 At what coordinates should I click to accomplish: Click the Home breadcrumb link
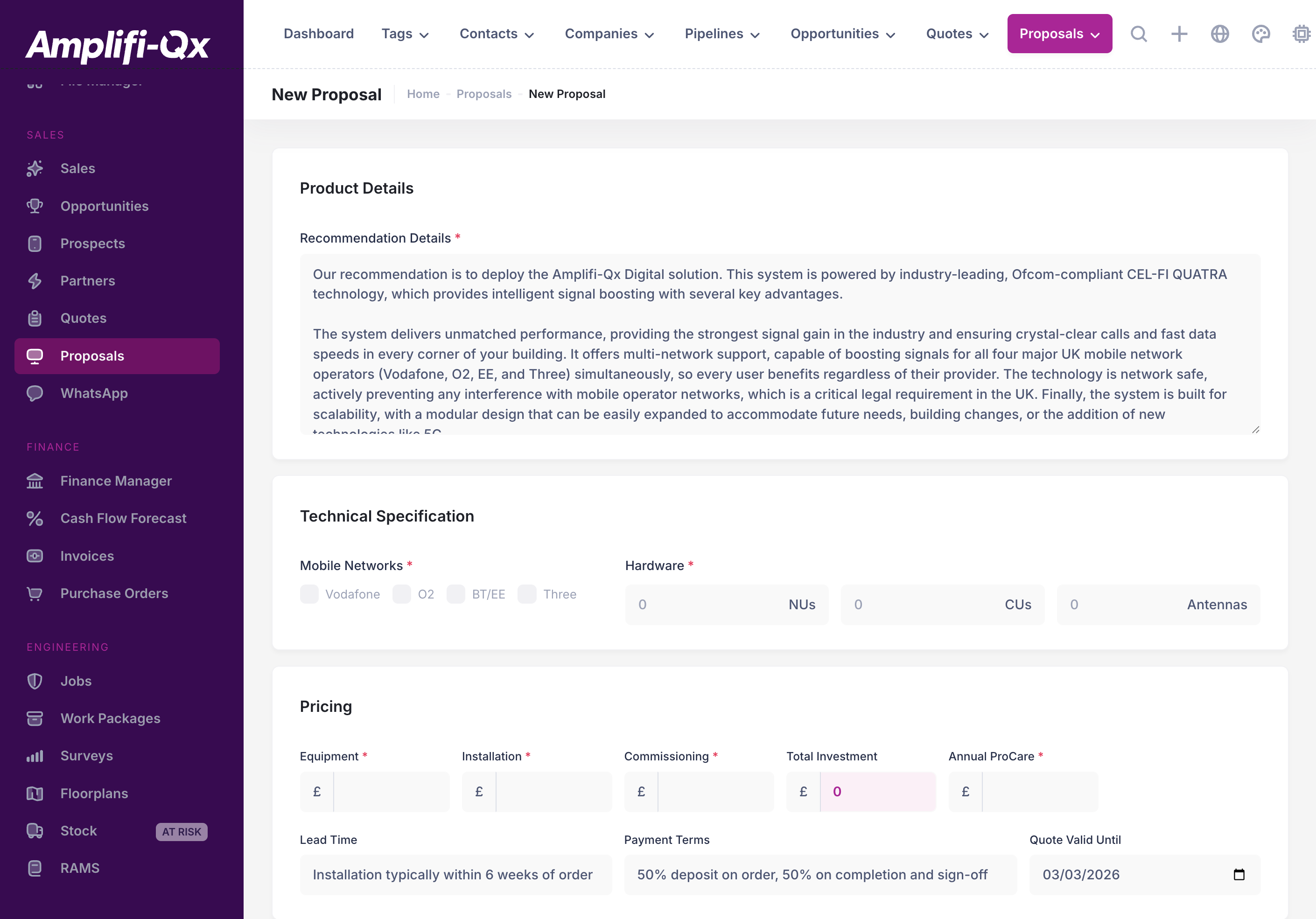coord(423,94)
